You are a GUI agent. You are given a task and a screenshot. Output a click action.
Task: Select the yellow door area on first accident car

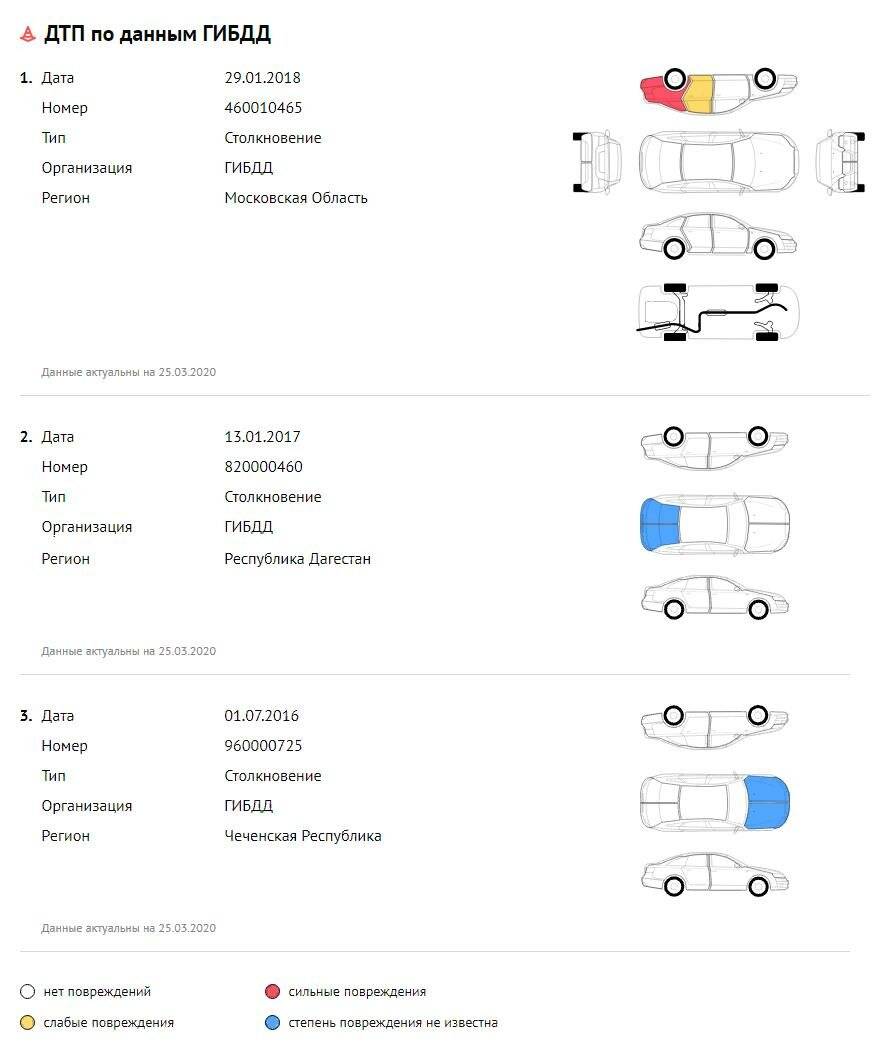[x=698, y=93]
